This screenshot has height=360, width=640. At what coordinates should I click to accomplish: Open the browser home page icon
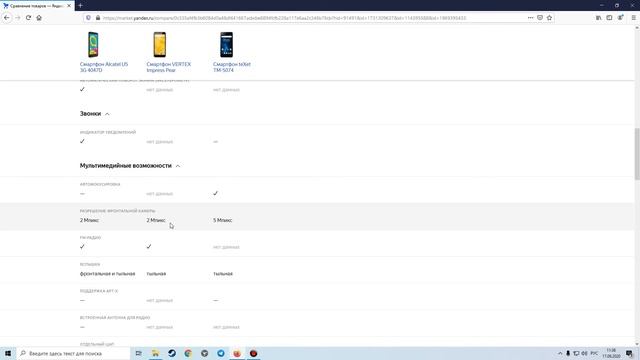pos(39,18)
